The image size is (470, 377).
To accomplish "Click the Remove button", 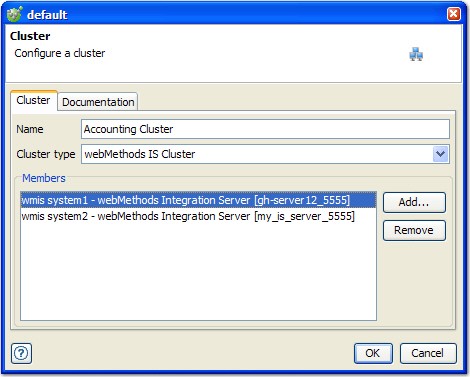I will coord(414,230).
